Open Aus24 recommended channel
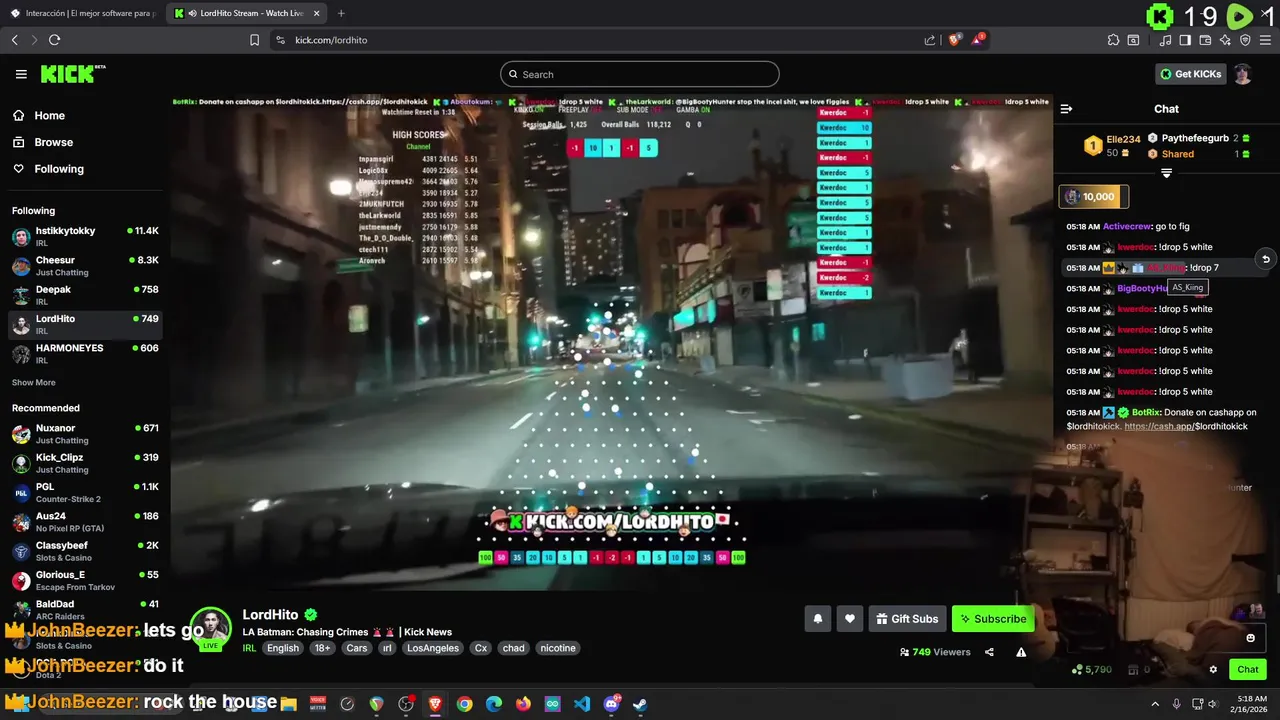Image resolution: width=1280 pixels, height=720 pixels. 85,521
